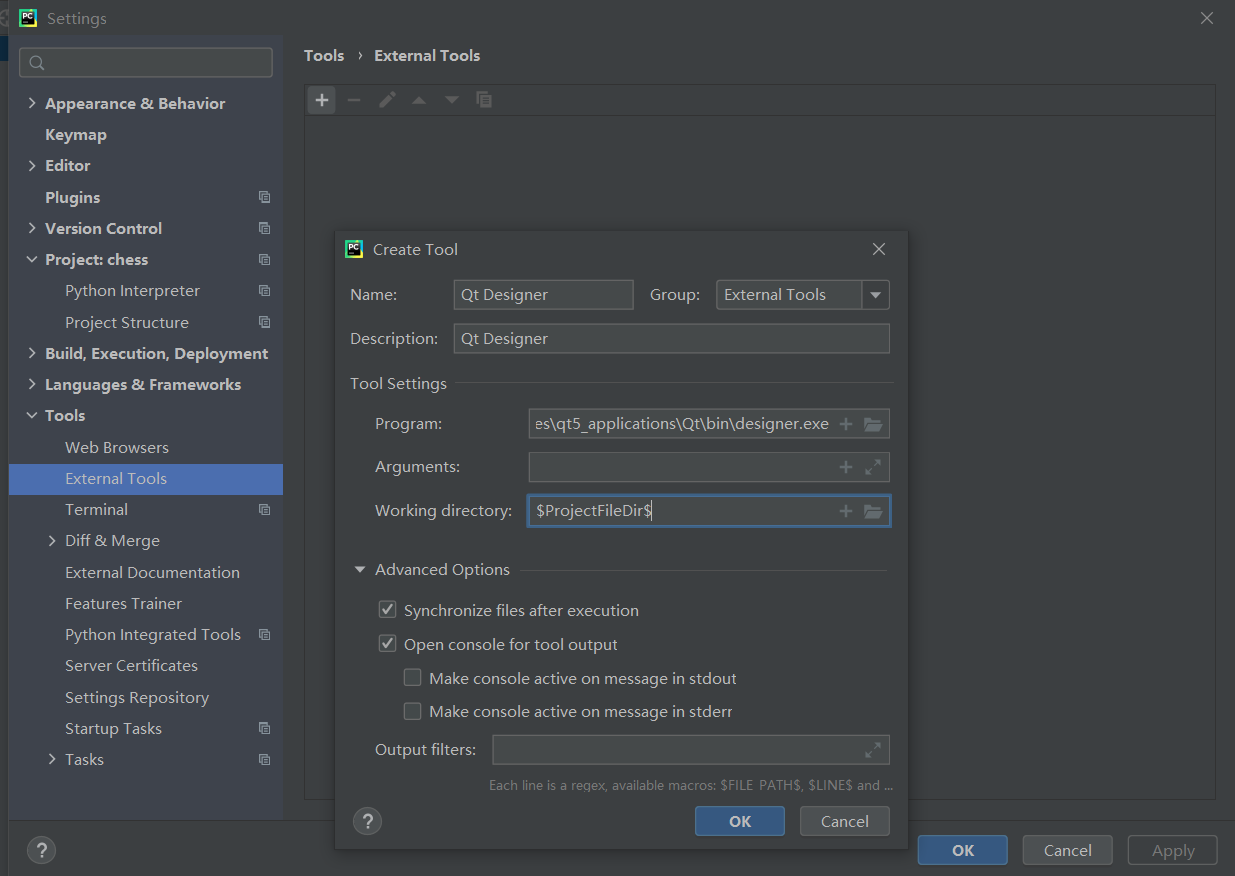Create a new external tool with the plus icon
1235x876 pixels.
[321, 99]
